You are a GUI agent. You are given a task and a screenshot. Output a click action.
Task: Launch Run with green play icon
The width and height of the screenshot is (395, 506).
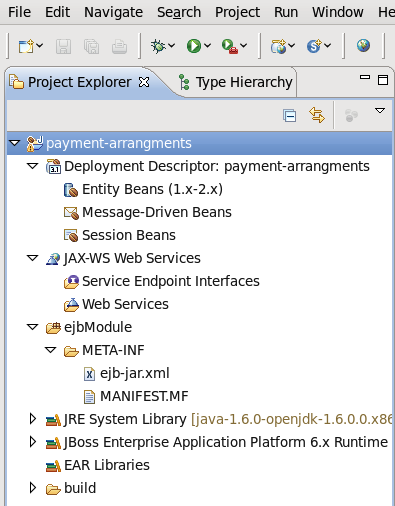pyautogui.click(x=194, y=46)
